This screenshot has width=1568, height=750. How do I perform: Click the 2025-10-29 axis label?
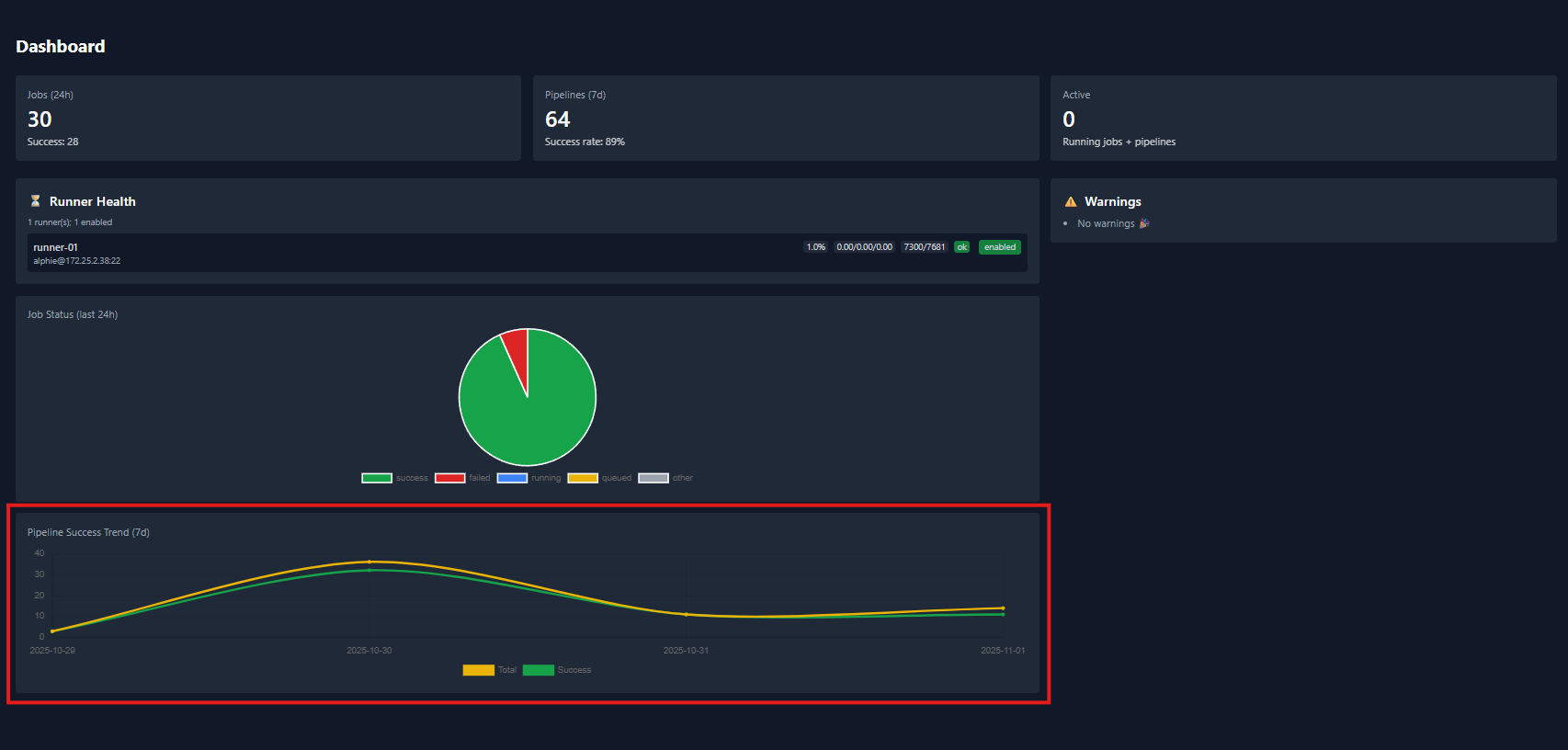(x=52, y=651)
